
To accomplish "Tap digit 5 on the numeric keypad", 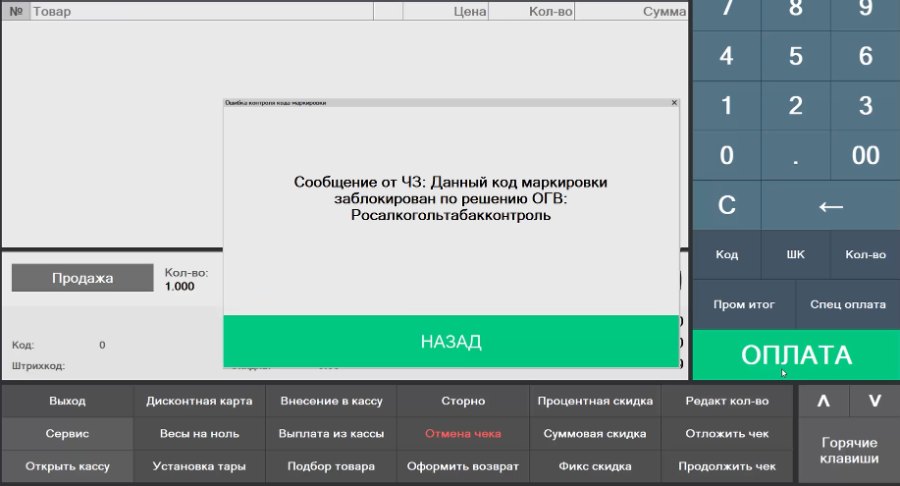I will 796,56.
